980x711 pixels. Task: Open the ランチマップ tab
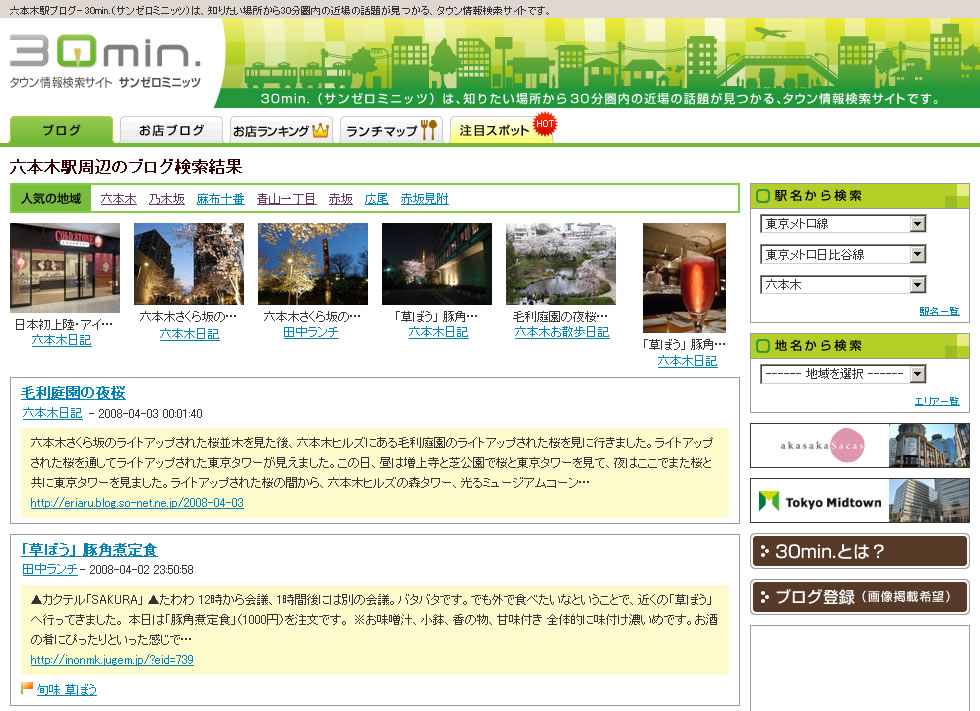[391, 130]
